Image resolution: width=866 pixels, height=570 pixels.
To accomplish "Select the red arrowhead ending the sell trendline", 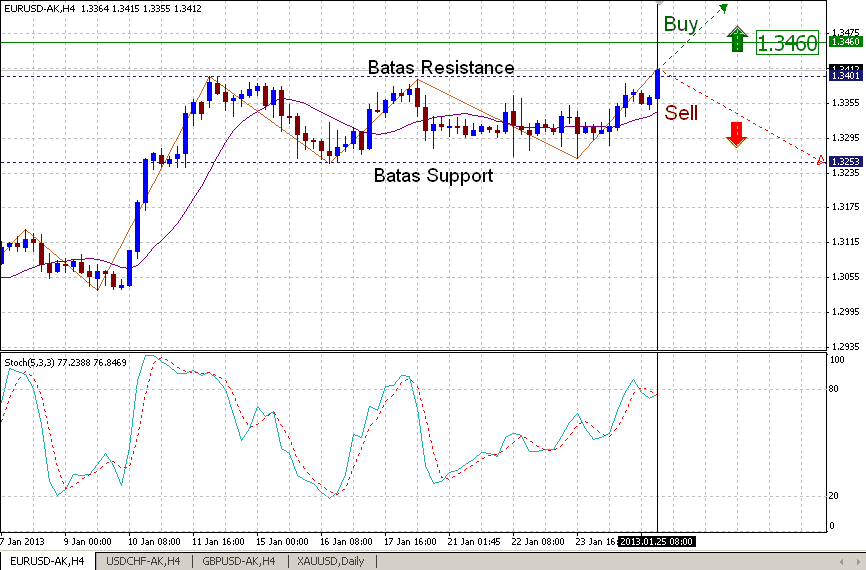I will (821, 160).
